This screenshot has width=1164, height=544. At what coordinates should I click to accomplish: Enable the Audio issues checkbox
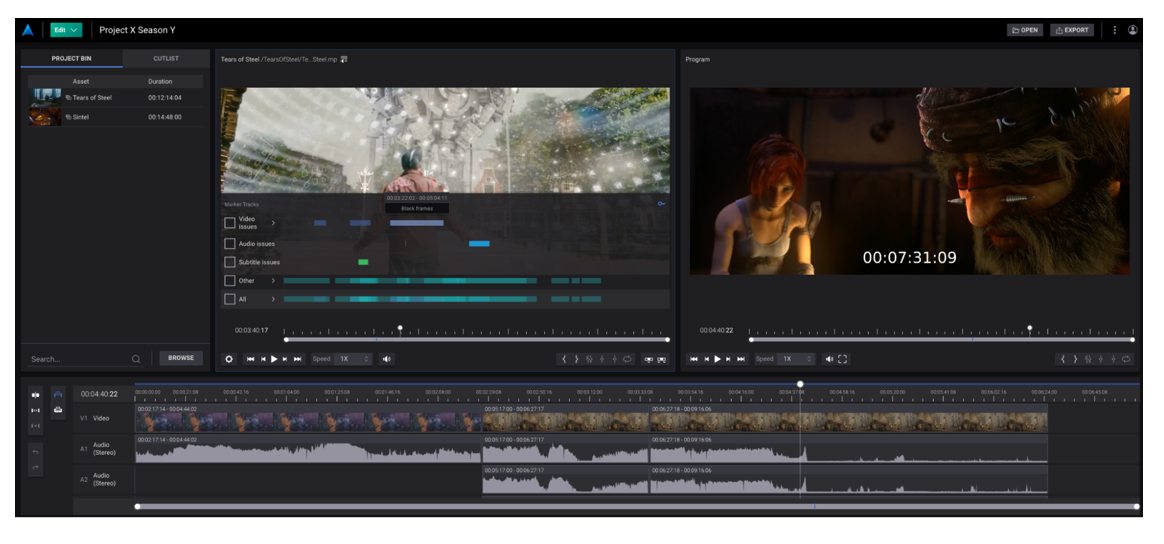pos(230,244)
